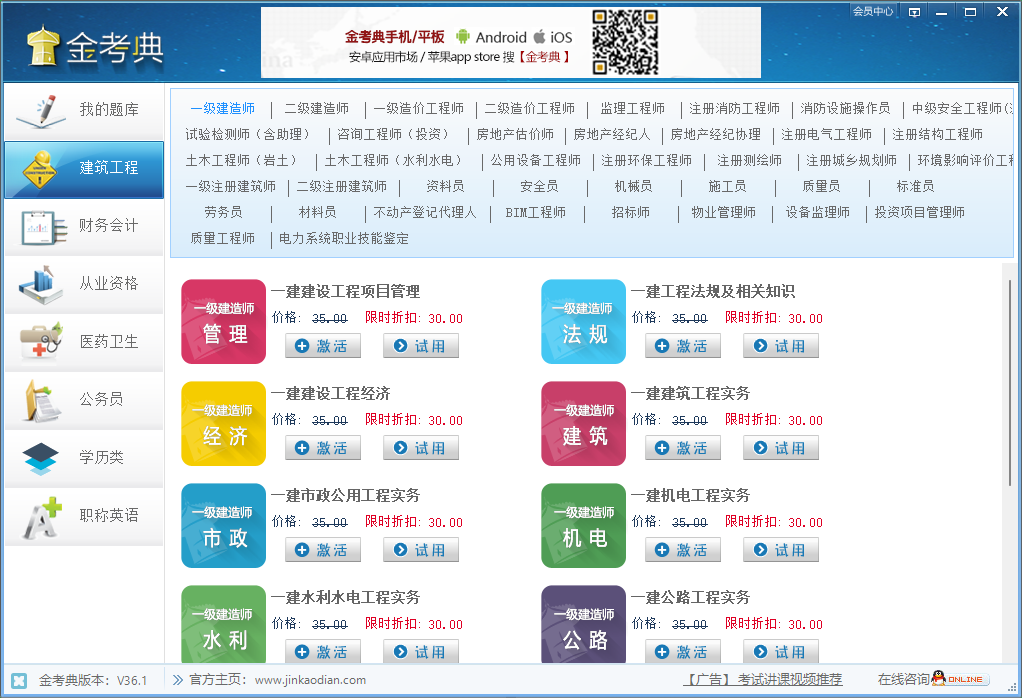Open the 【广告】考试讲课视频推荐 link
Viewport: 1022px width, 698px height.
(763, 680)
